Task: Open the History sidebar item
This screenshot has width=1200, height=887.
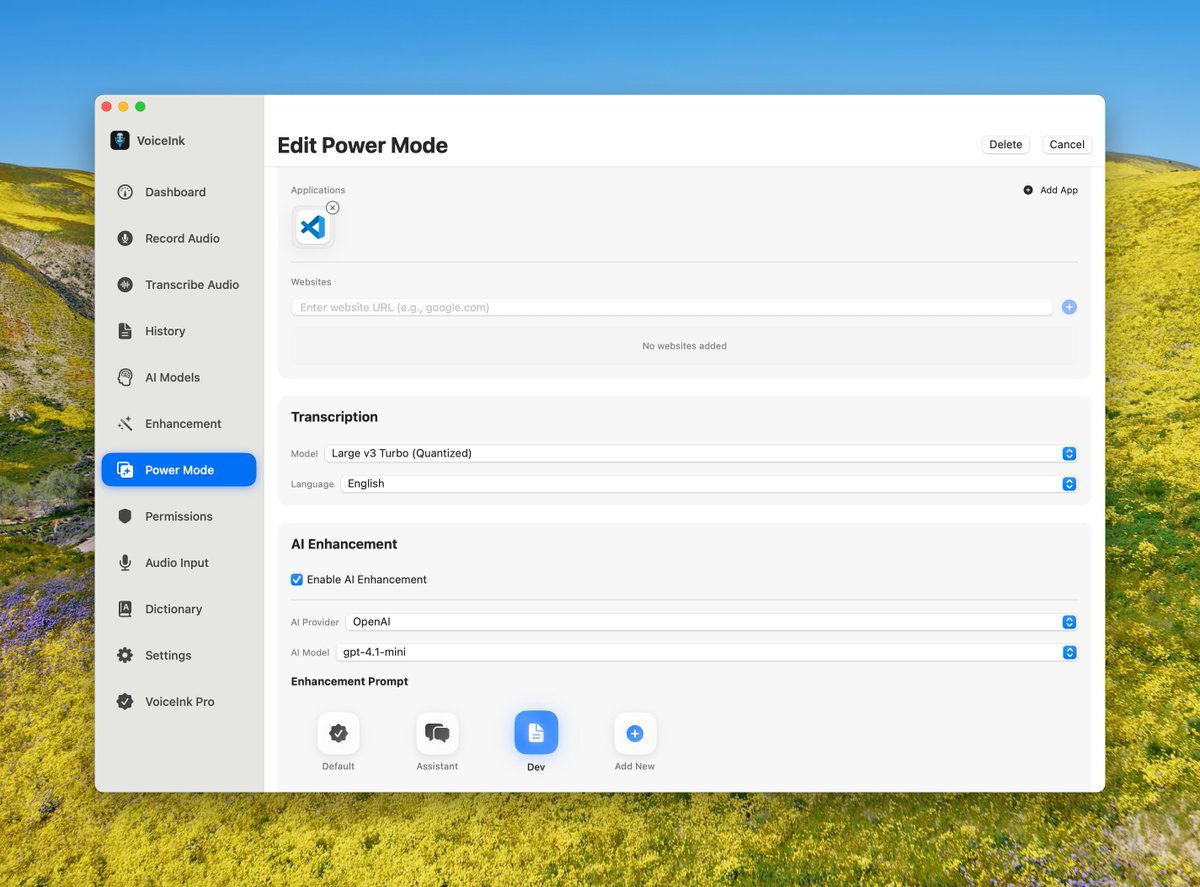Action: (x=179, y=331)
